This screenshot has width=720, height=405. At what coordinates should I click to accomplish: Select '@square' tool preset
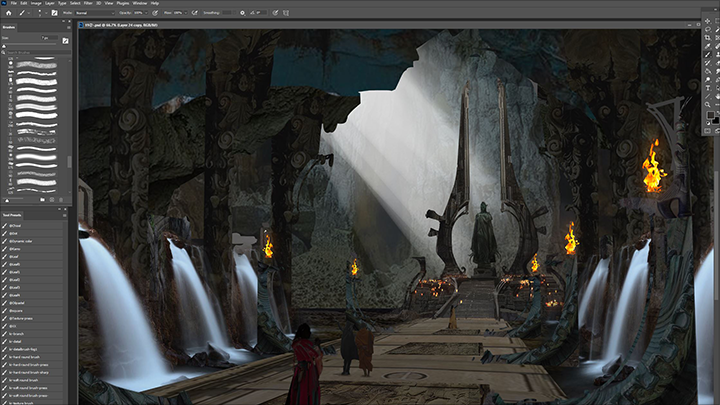click(32, 311)
